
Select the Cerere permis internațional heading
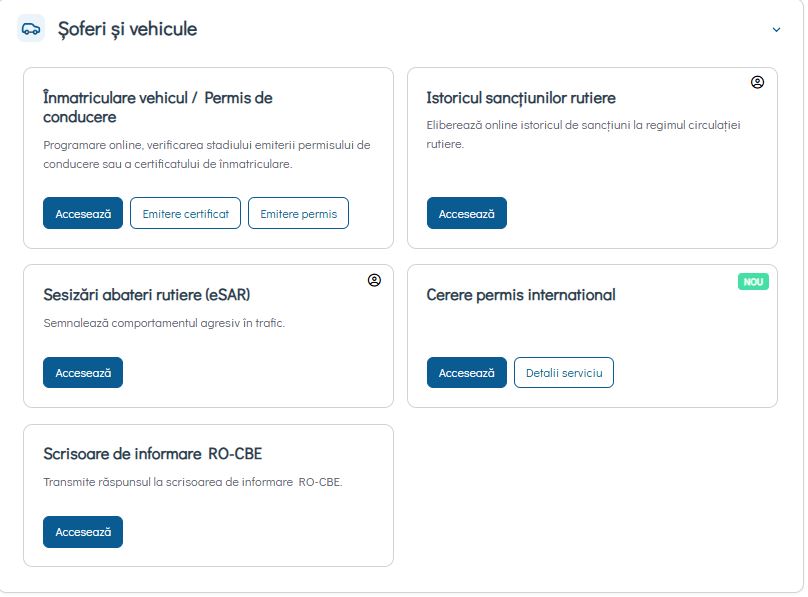coord(521,295)
